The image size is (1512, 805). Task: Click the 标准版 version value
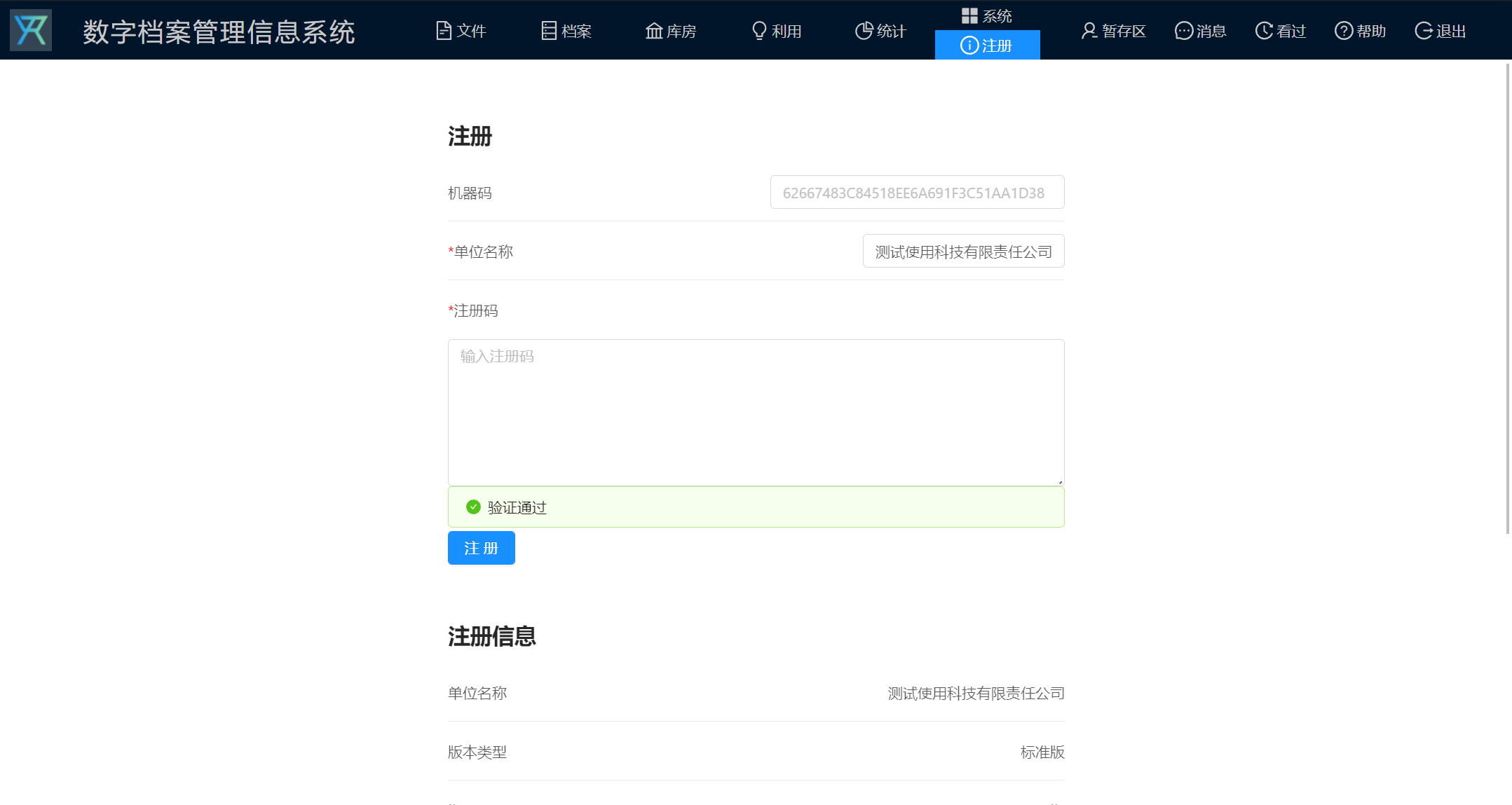click(1042, 752)
